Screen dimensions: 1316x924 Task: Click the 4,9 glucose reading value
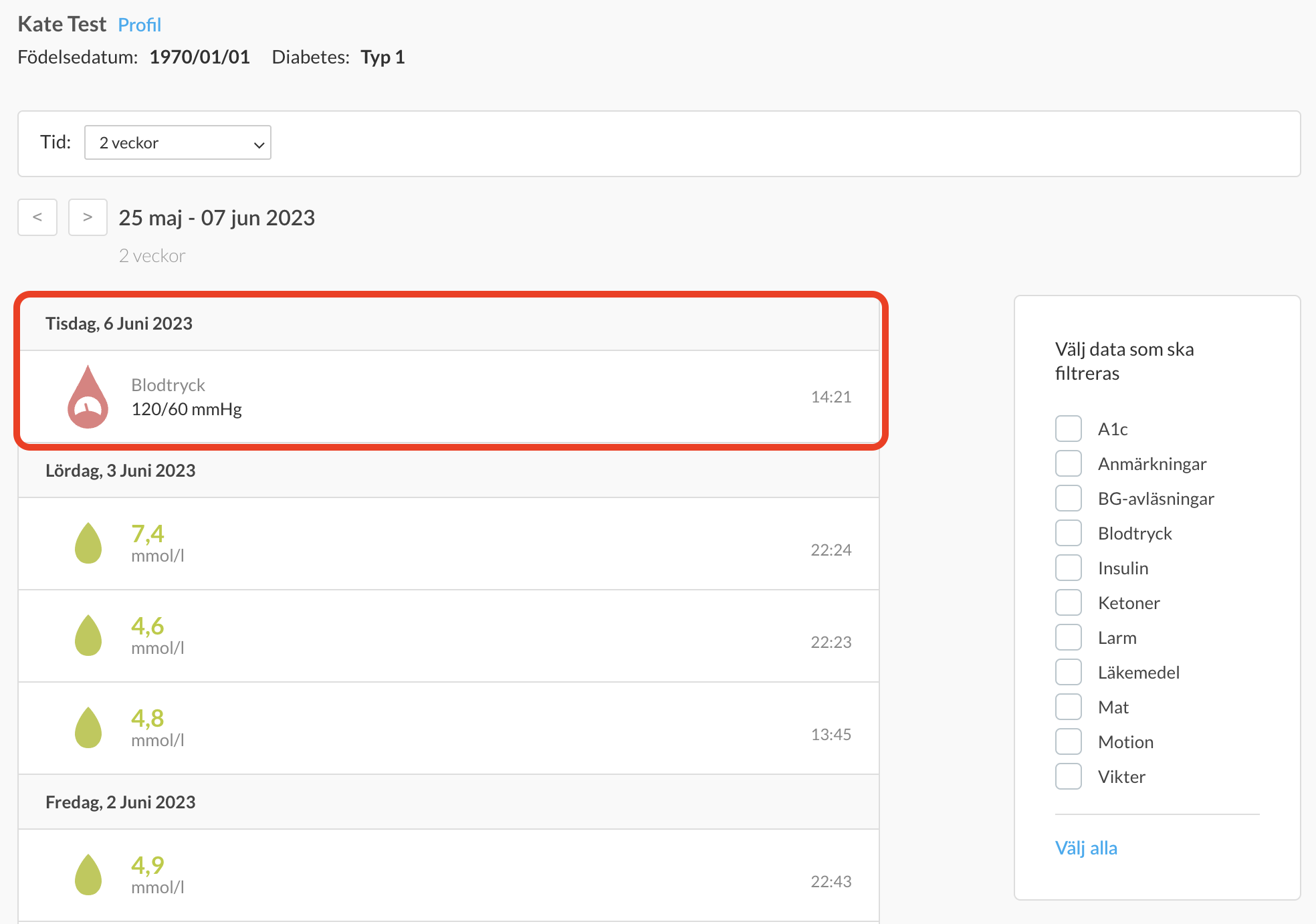point(148,864)
